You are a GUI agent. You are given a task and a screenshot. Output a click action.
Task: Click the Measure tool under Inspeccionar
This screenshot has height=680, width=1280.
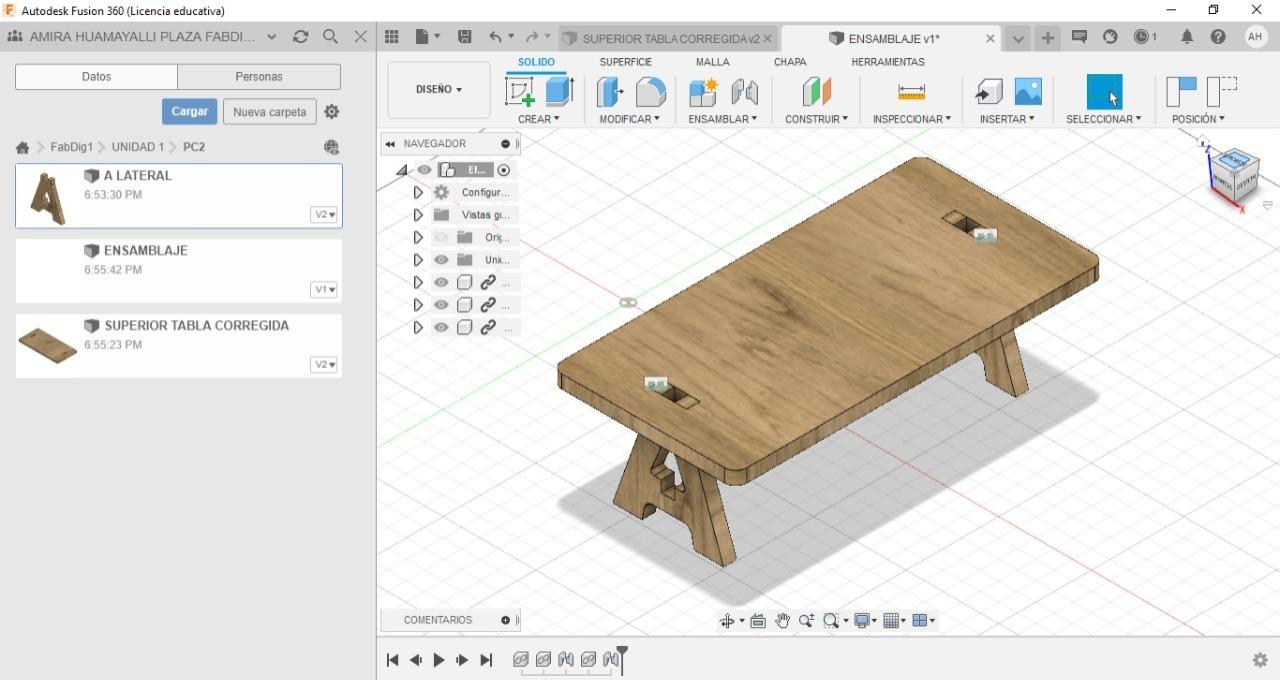pos(911,92)
